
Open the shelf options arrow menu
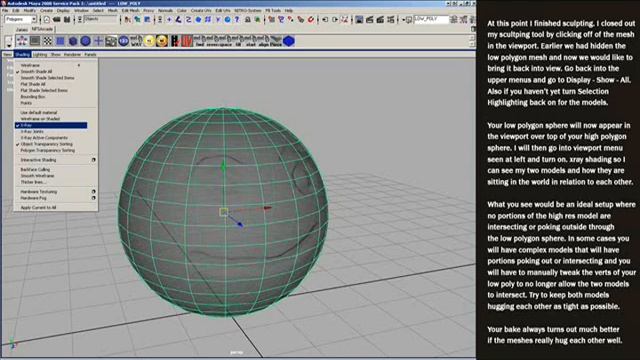pos(9,45)
